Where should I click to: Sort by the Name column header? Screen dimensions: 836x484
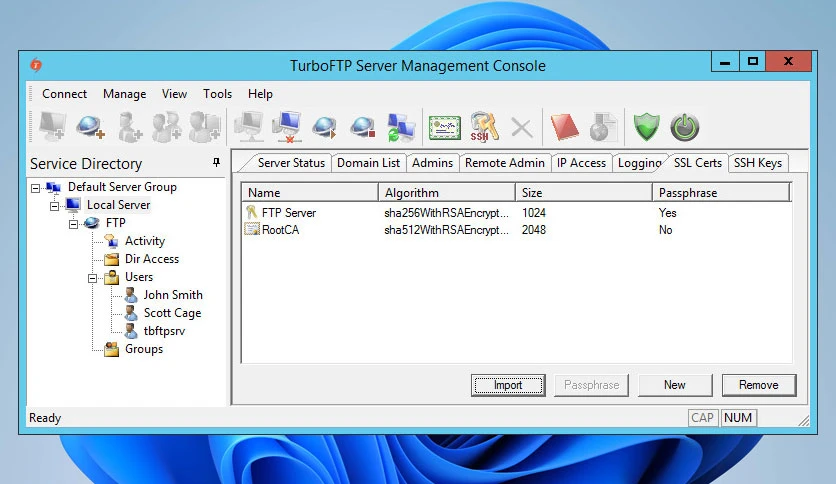(x=310, y=192)
